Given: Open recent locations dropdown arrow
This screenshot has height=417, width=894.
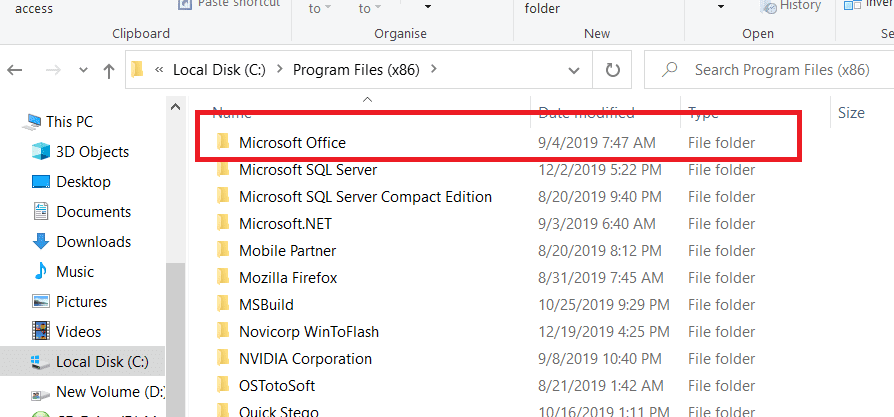Looking at the screenshot, I should tap(83, 70).
